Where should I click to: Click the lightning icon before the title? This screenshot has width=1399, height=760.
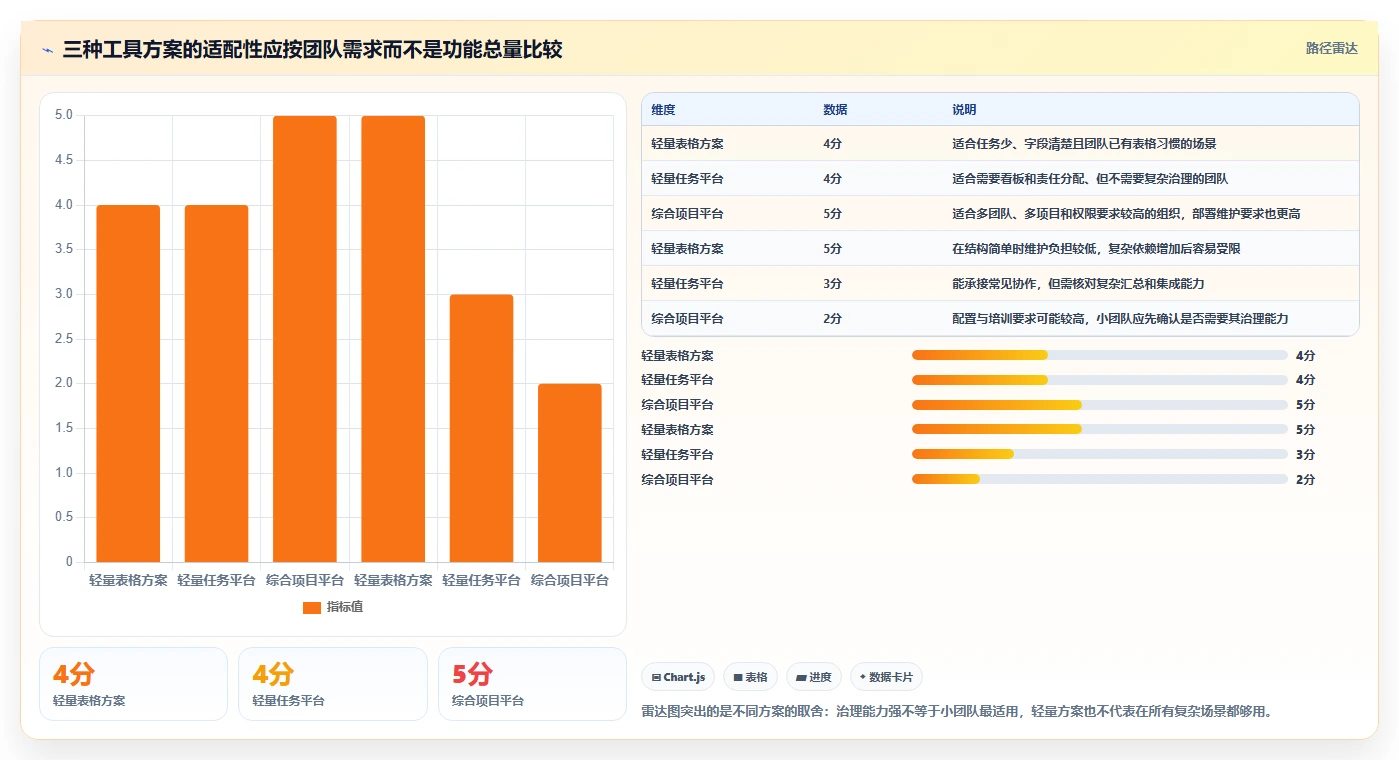point(48,50)
